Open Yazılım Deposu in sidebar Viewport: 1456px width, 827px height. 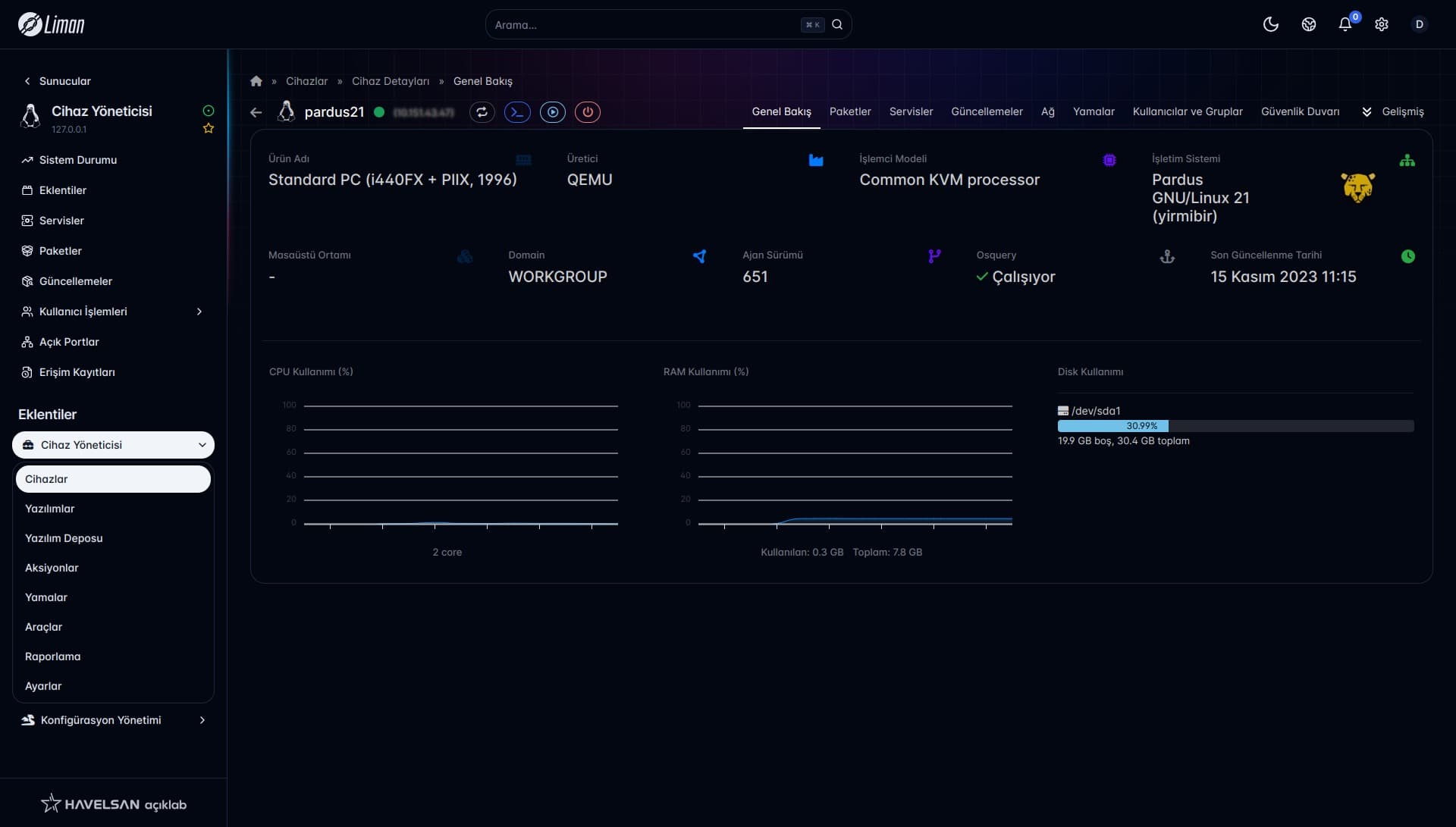click(x=64, y=538)
